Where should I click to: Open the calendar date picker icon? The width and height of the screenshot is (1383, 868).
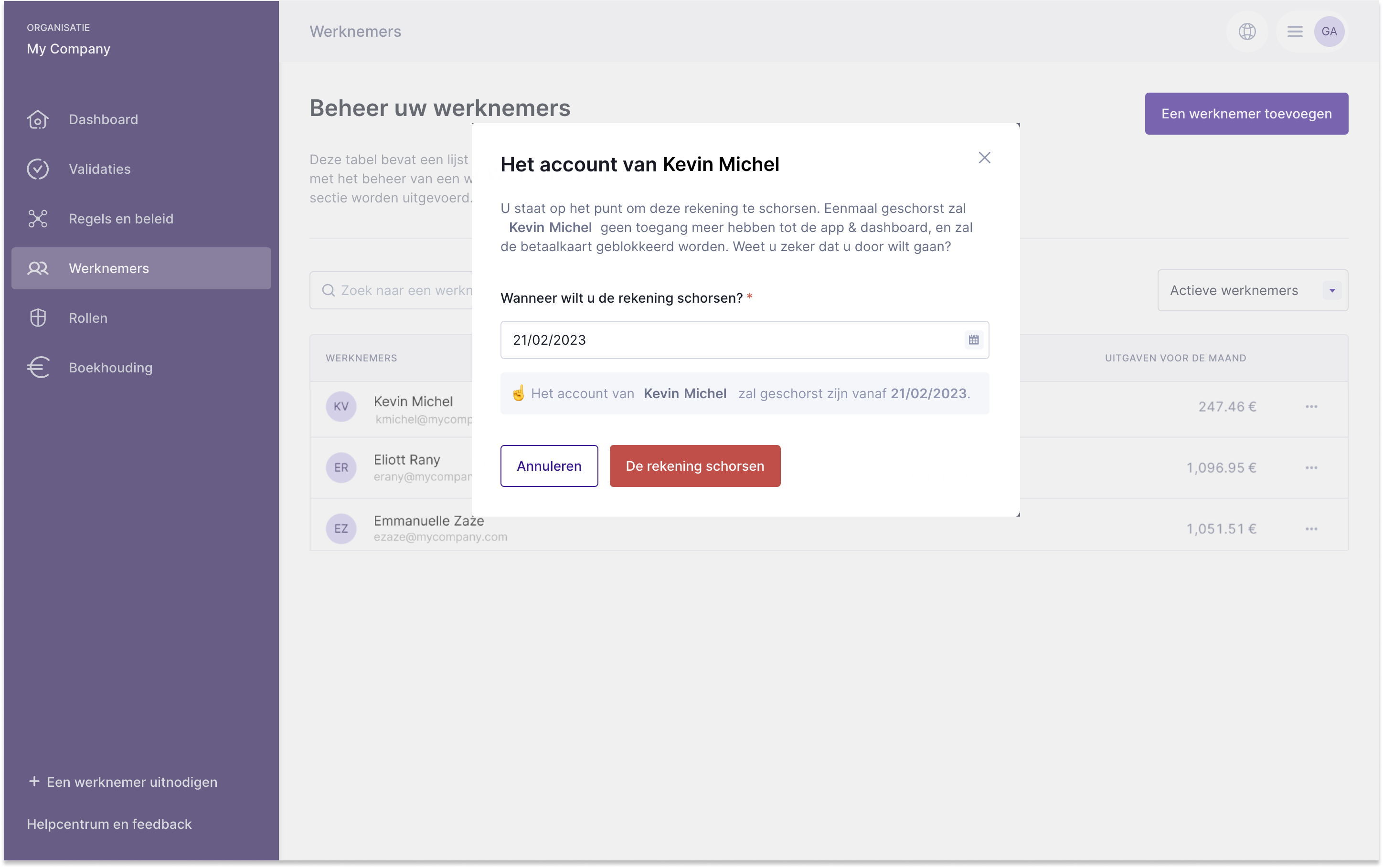pos(974,340)
